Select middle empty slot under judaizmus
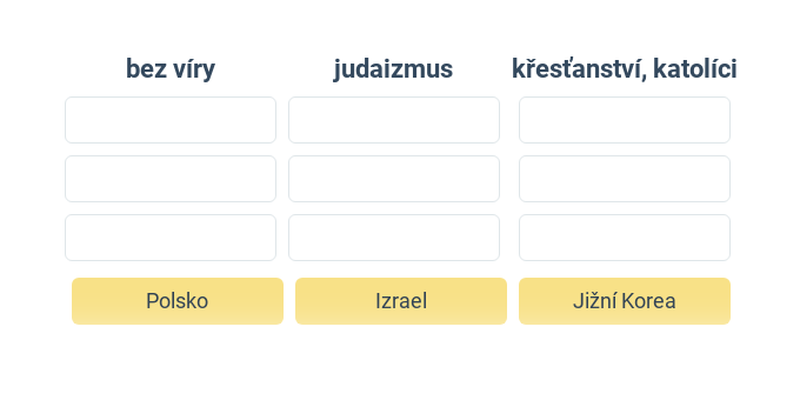Viewport: 800px width, 400px height. 394,179
